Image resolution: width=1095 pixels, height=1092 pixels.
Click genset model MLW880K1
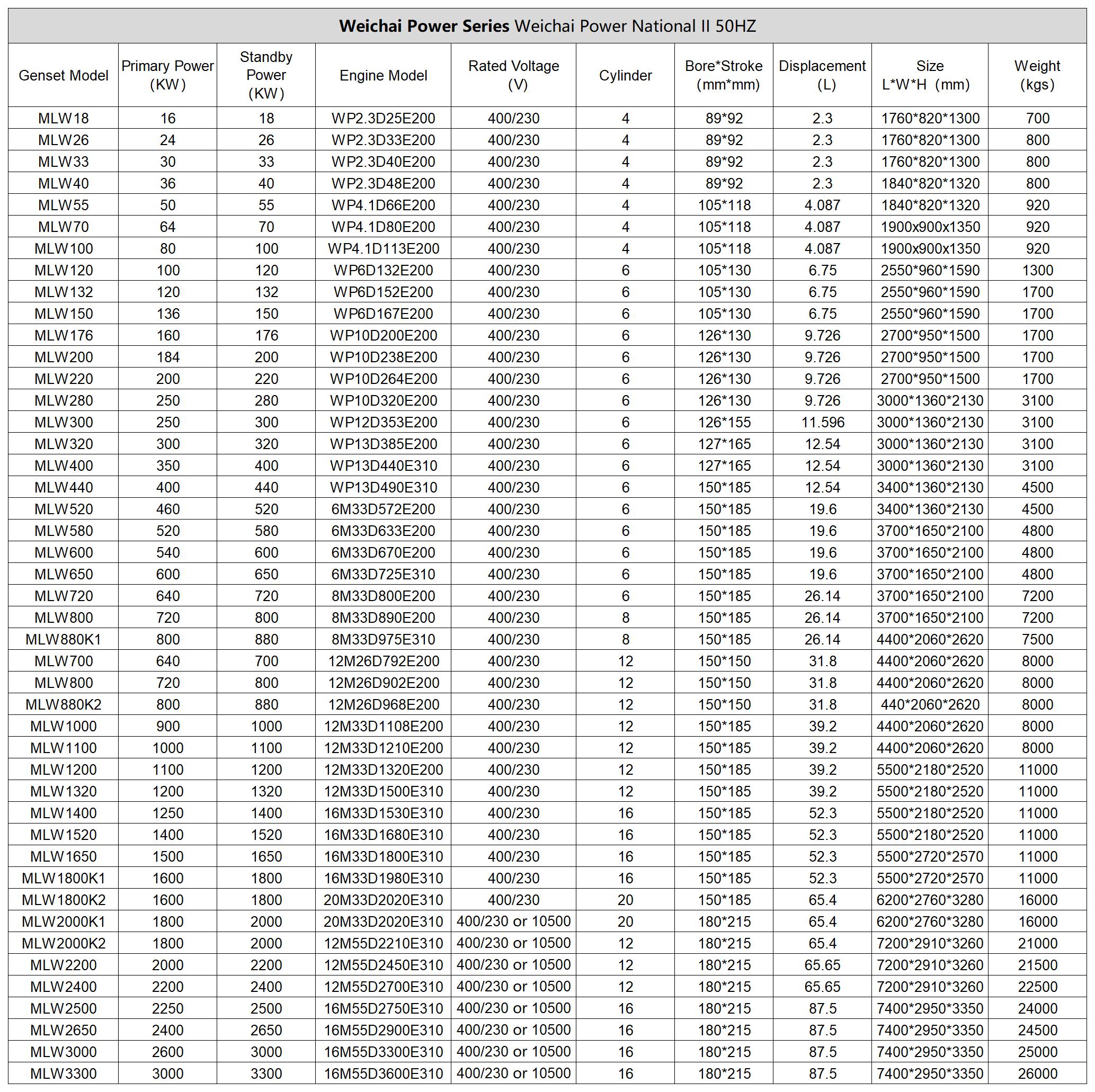coord(64,639)
